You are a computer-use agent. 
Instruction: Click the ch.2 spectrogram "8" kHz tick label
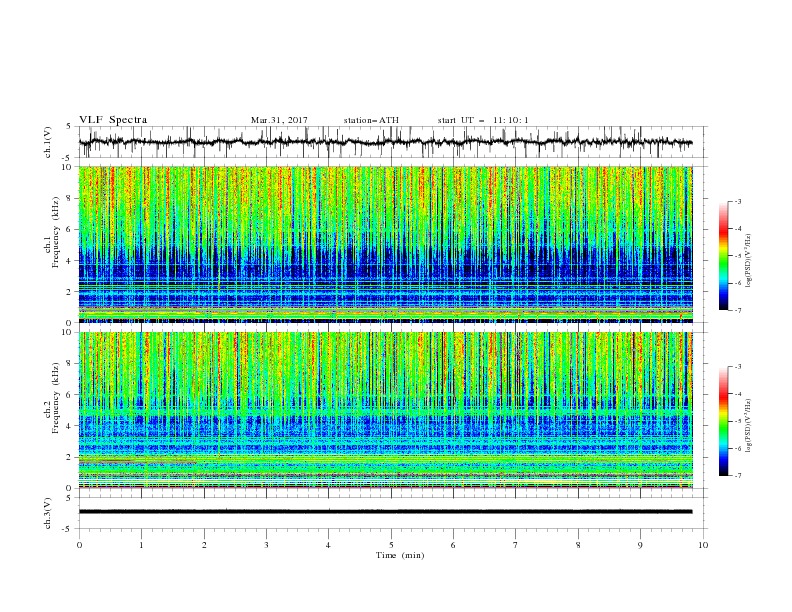click(70, 364)
